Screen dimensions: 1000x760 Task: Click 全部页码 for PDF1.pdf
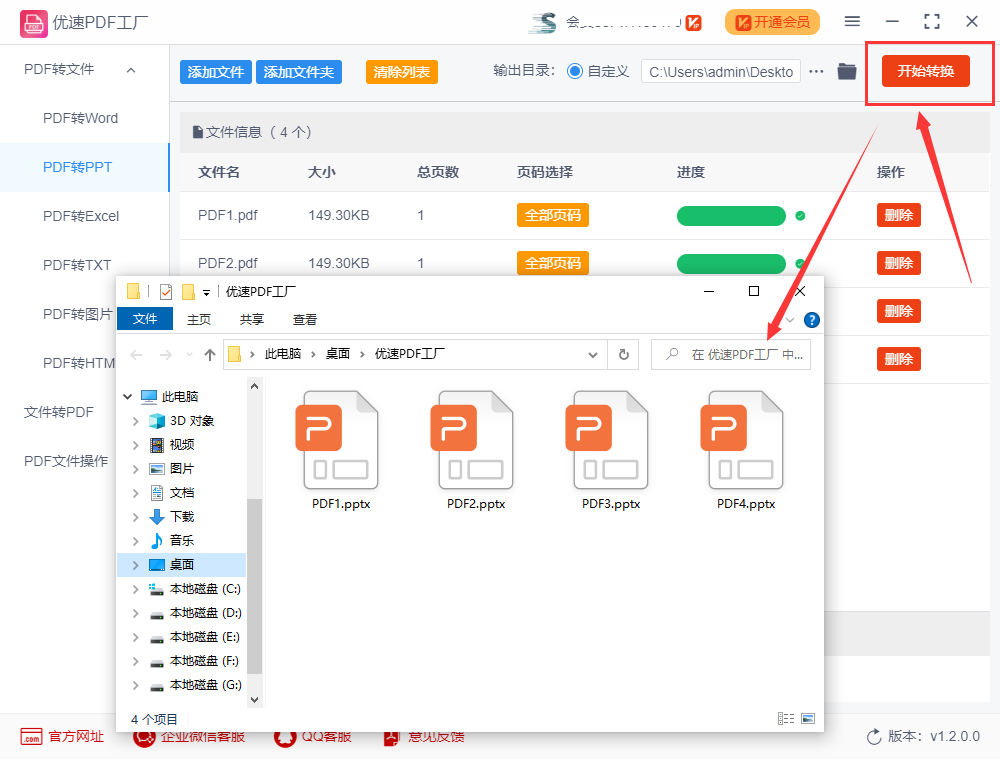point(552,216)
